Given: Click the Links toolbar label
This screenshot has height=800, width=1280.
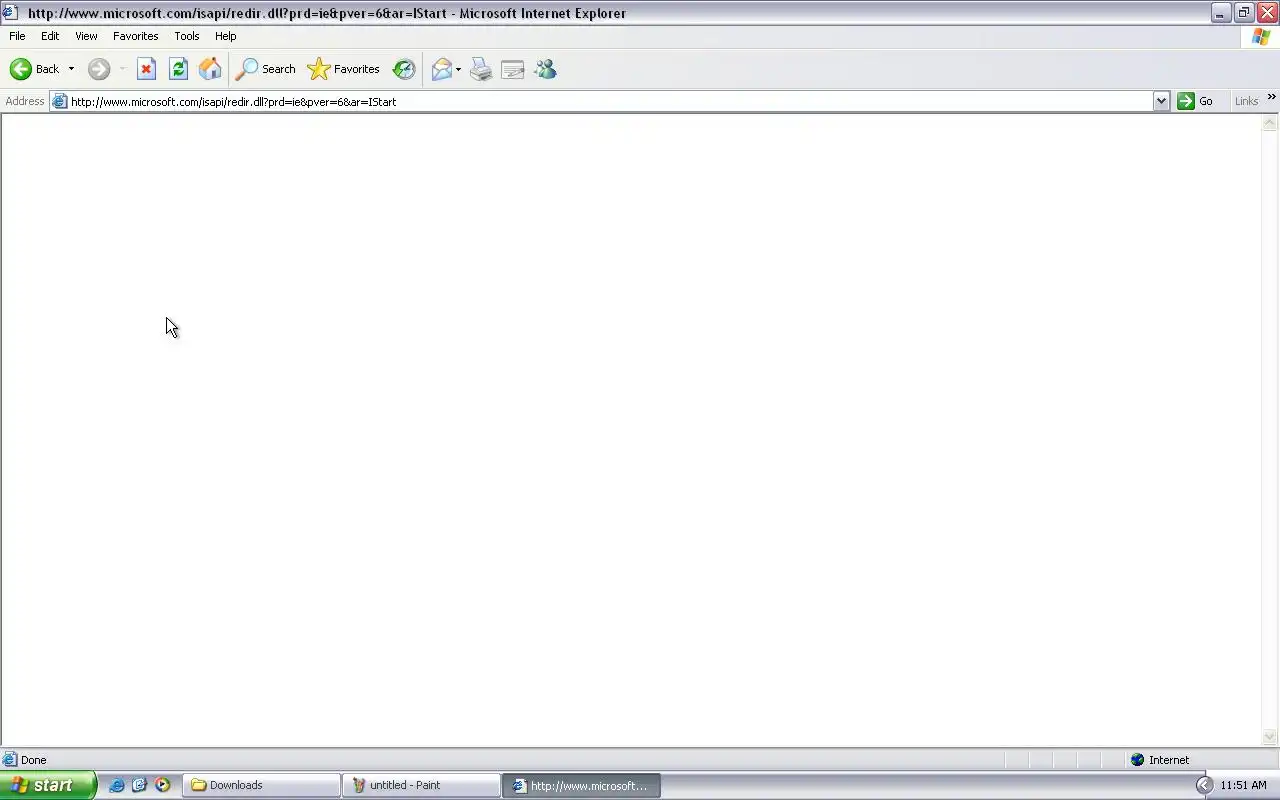Looking at the screenshot, I should coord(1246,101).
